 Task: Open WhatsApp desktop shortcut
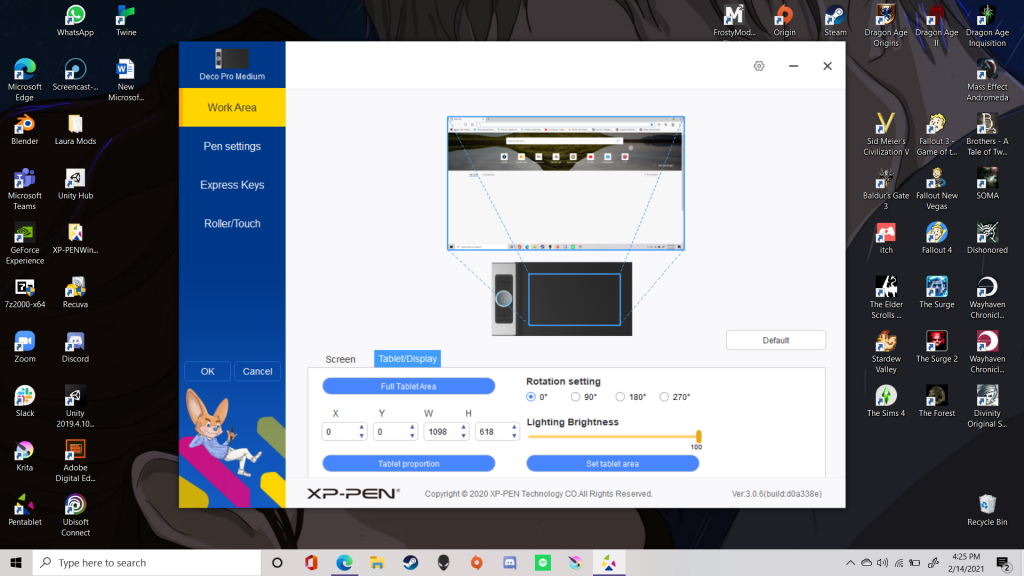[x=75, y=20]
